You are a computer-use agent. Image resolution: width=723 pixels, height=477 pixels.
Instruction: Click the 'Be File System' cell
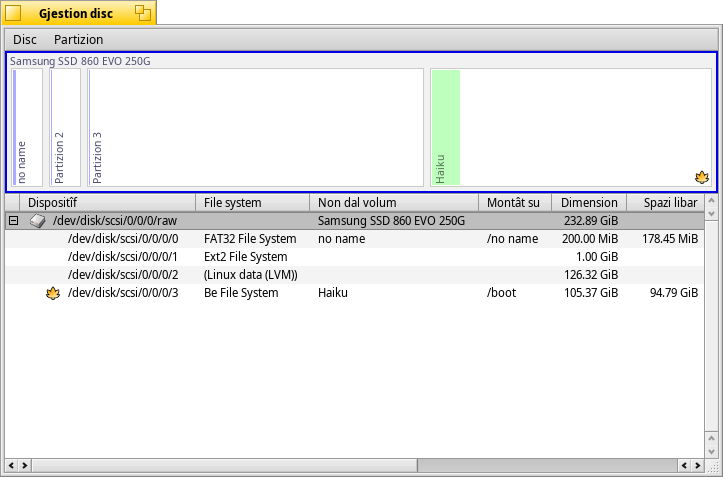click(241, 293)
